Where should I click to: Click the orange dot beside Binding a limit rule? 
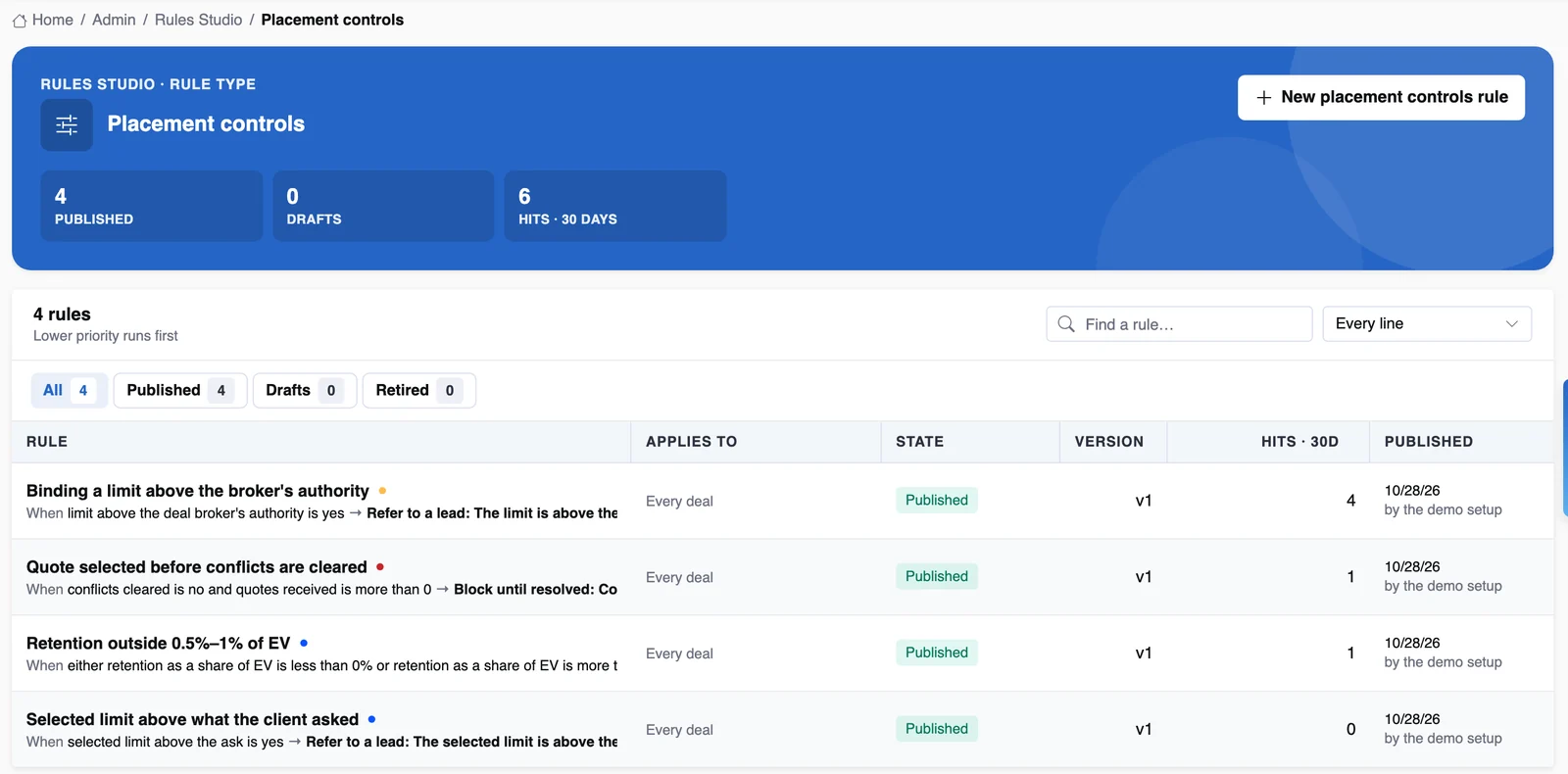[382, 491]
